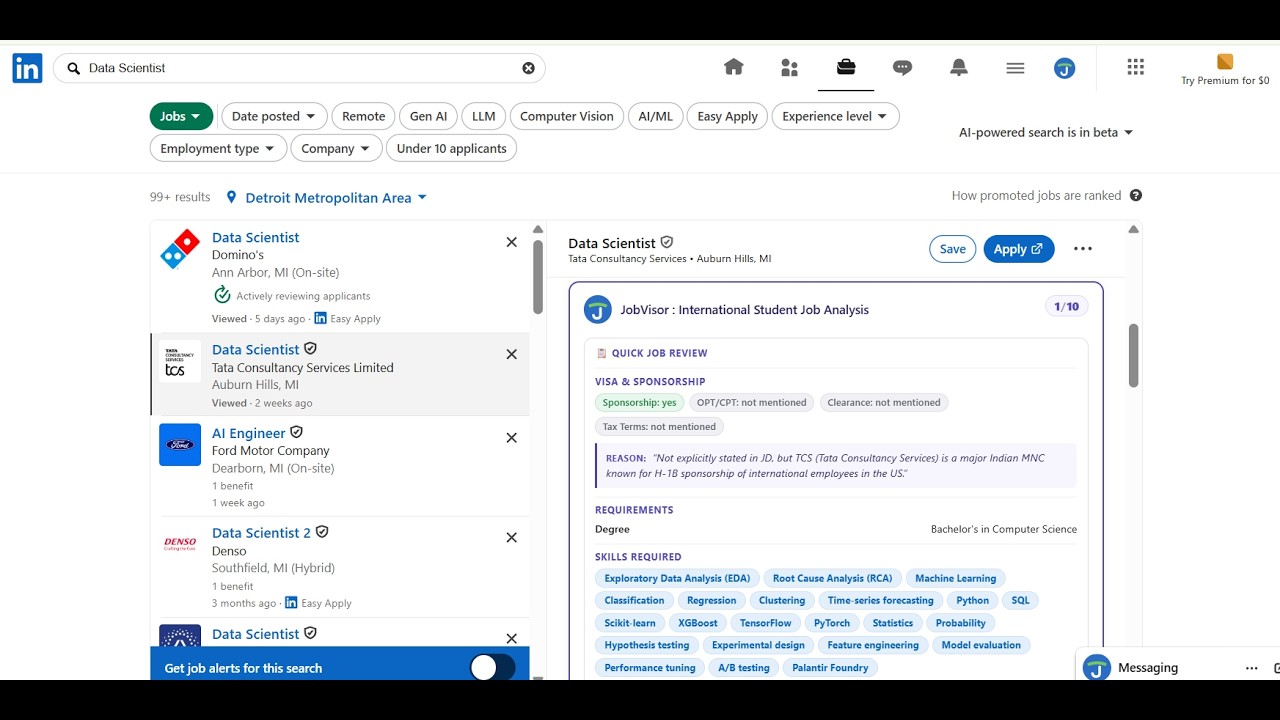Click the Time-series forecasting skill tag
1280x720 pixels.
tap(881, 601)
